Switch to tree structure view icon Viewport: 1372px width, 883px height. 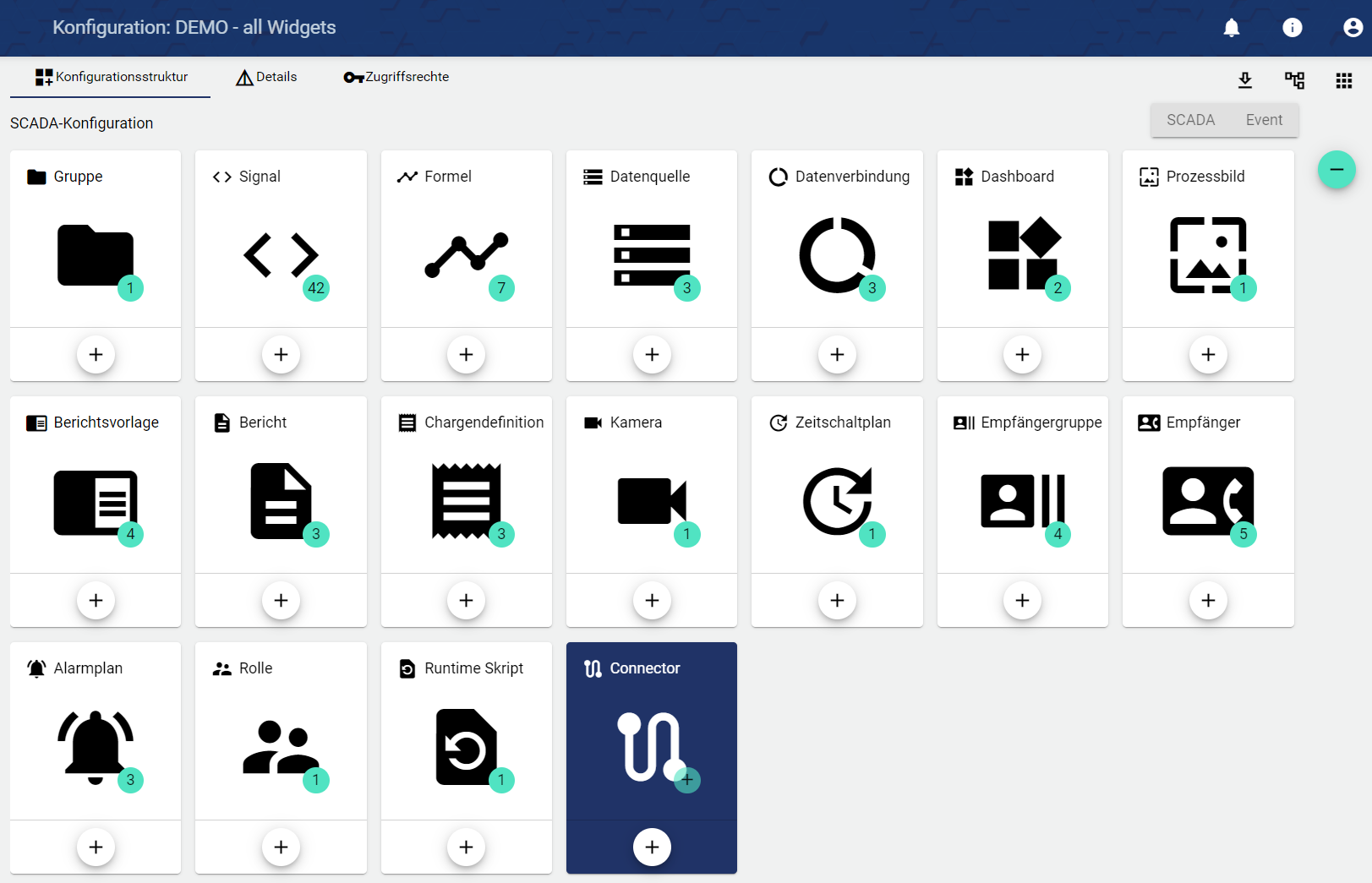1294,80
